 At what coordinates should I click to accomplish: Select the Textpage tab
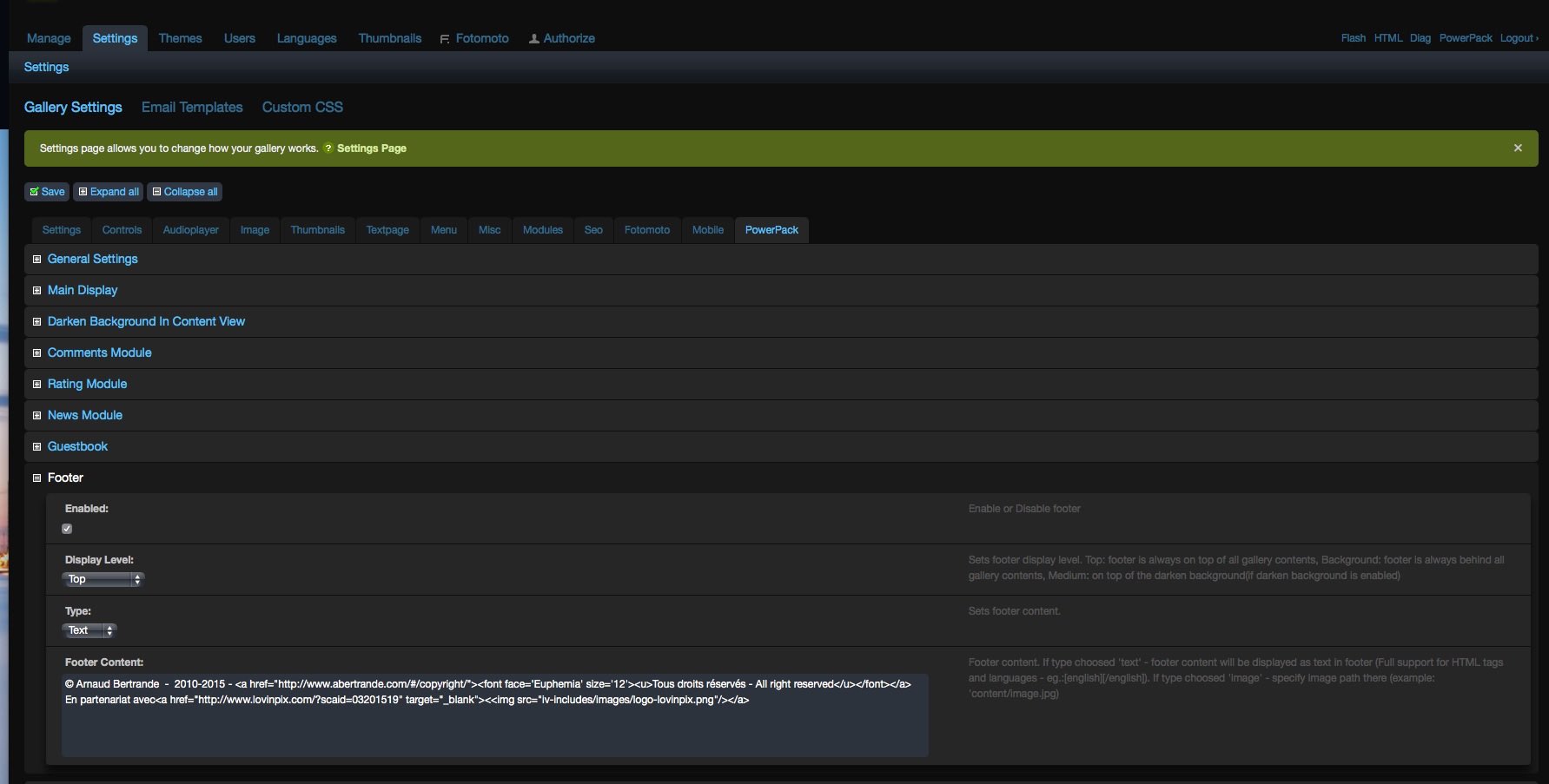click(387, 230)
